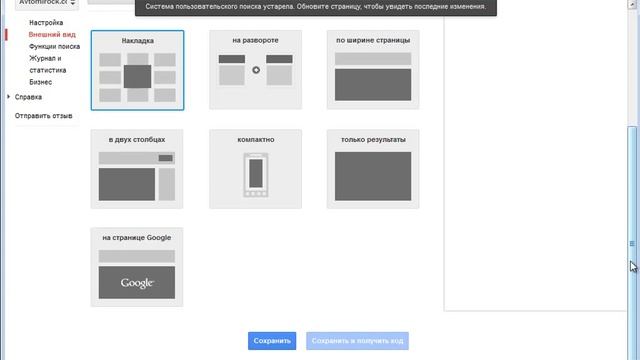
Task: Click the outdated search system notification bar
Action: 316,7
